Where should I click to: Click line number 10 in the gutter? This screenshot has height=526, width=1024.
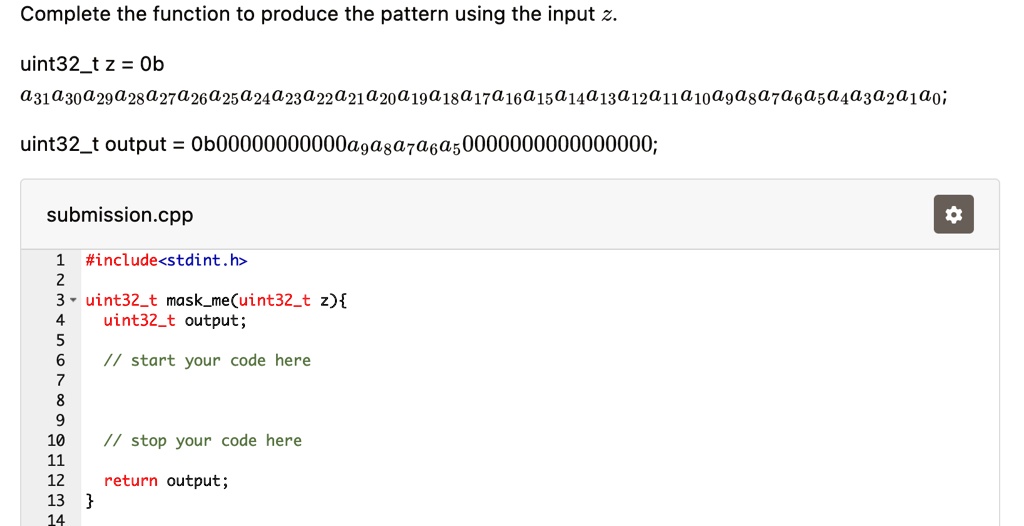pyautogui.click(x=56, y=441)
